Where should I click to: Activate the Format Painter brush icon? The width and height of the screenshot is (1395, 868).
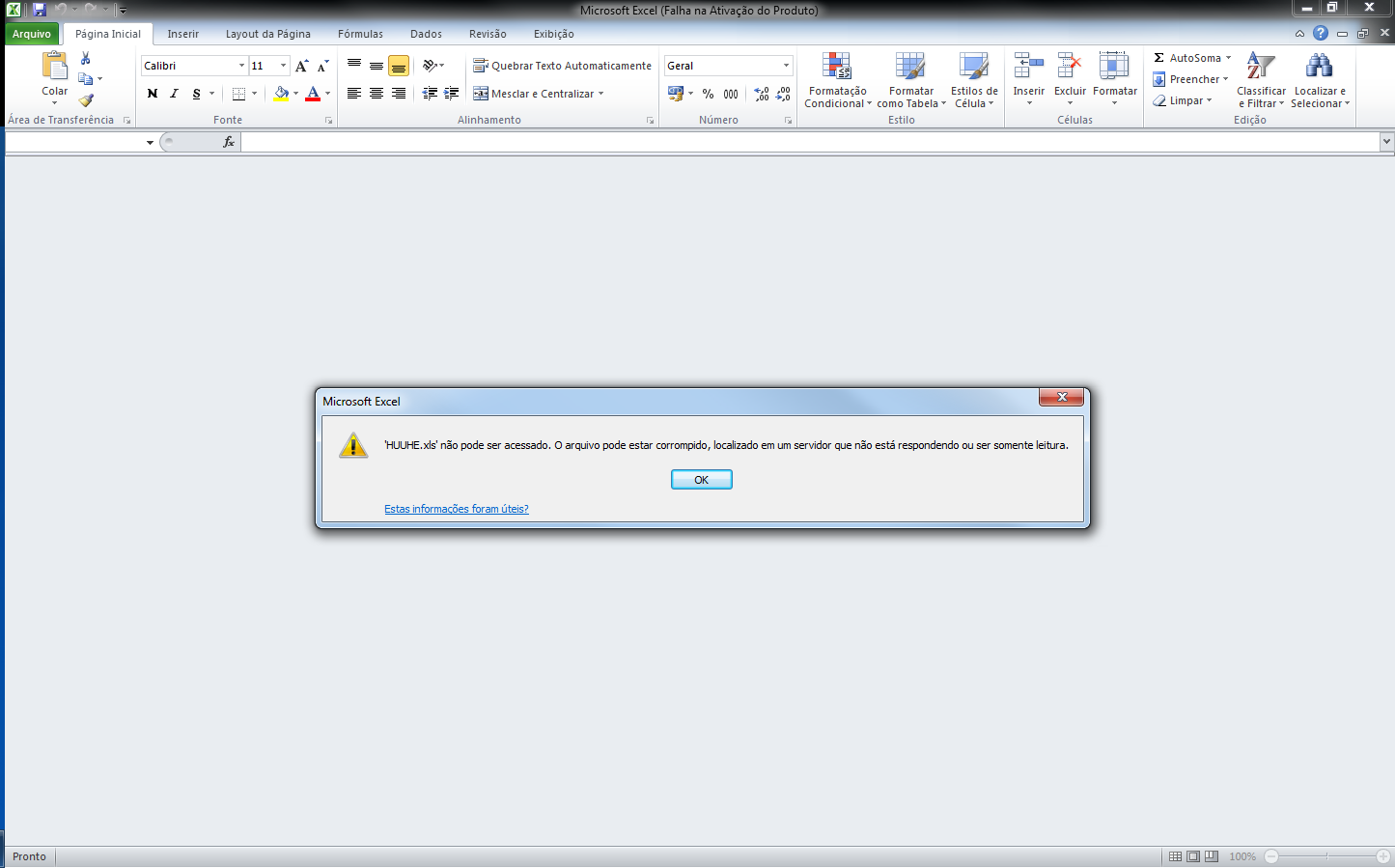pos(86,99)
